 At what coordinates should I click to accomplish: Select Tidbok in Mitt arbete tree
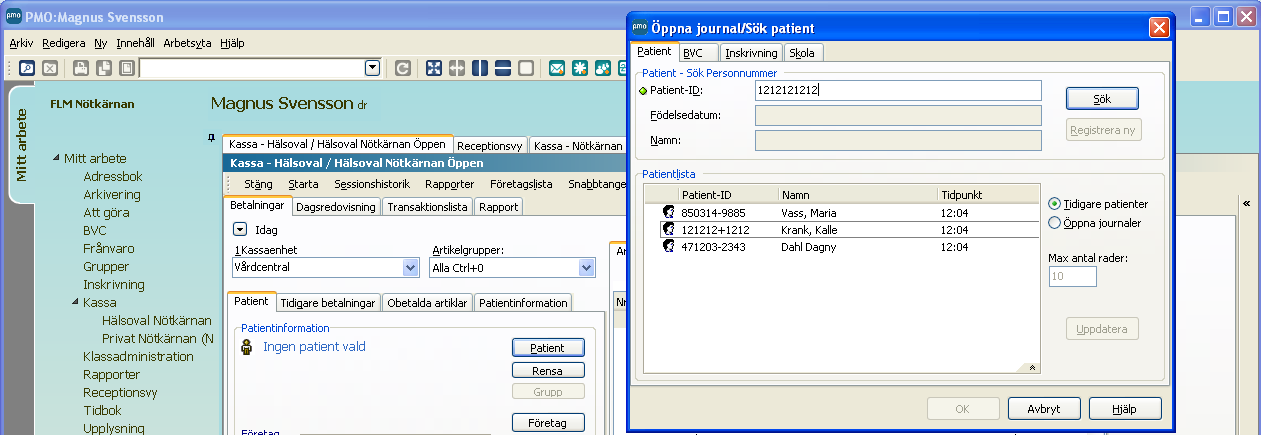[x=103, y=410]
